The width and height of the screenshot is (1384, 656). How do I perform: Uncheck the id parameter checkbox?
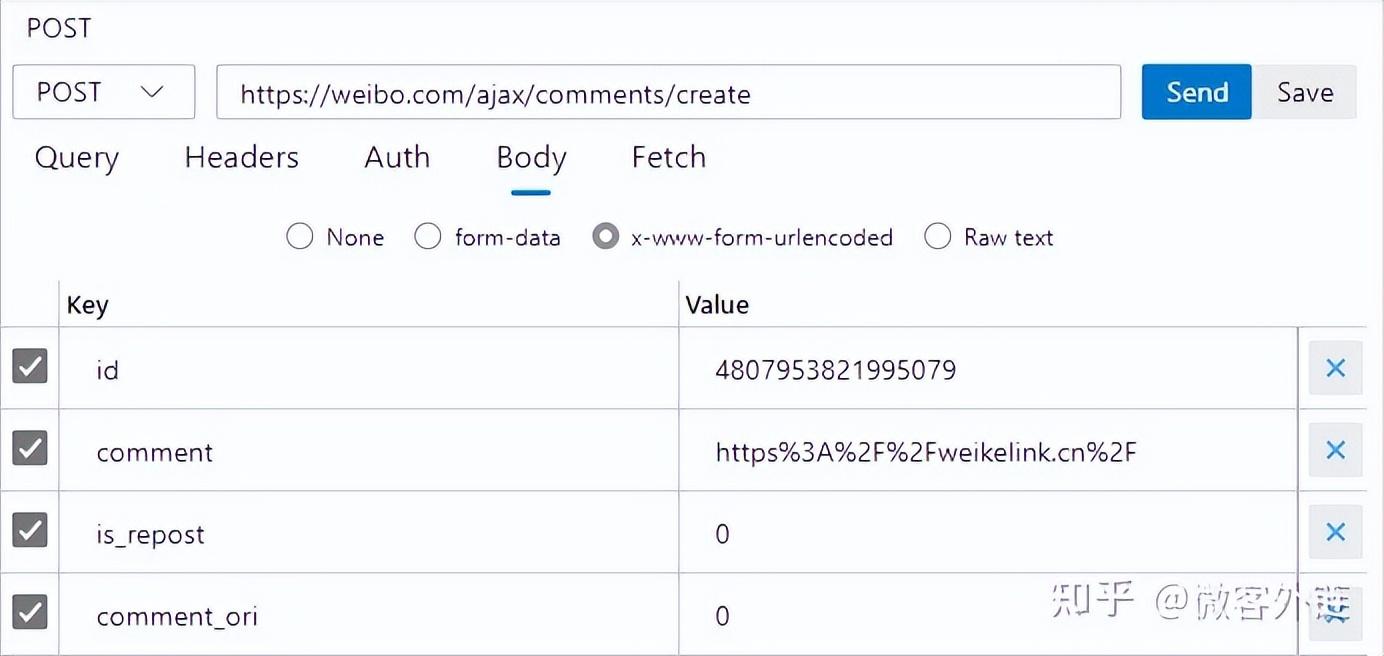click(x=30, y=366)
